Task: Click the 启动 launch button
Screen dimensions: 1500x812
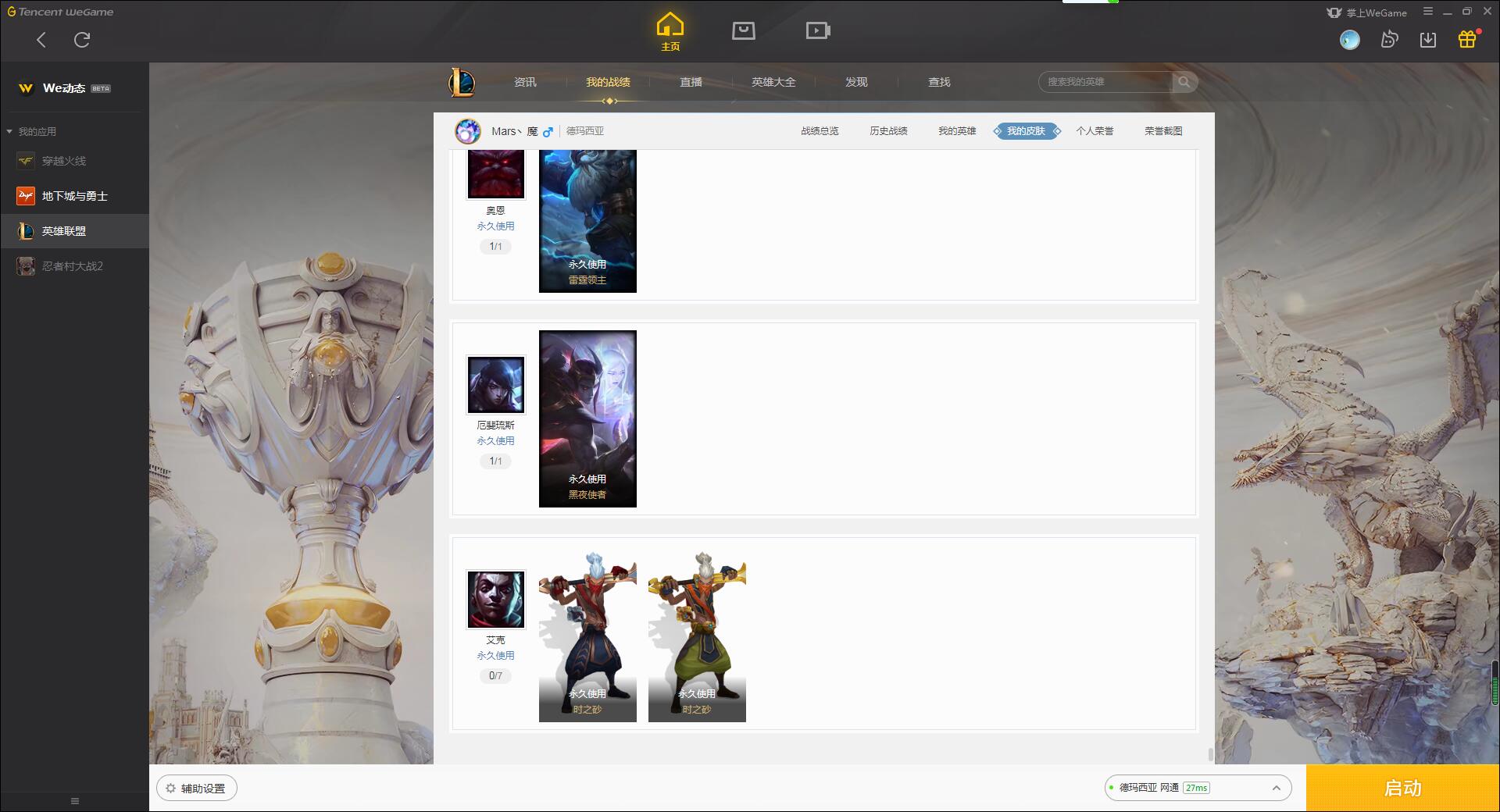Action: click(x=1402, y=788)
